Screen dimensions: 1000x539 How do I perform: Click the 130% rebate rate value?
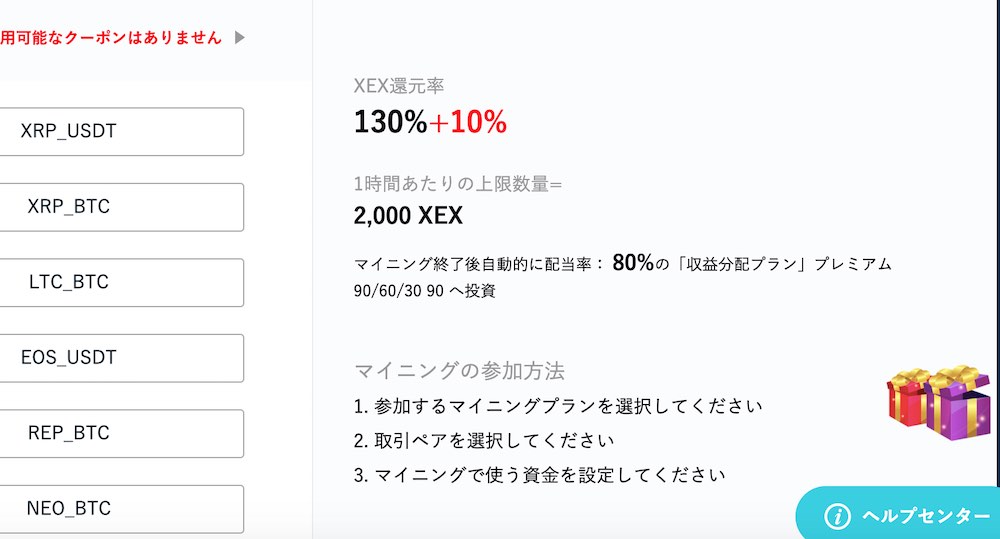pyautogui.click(x=390, y=121)
